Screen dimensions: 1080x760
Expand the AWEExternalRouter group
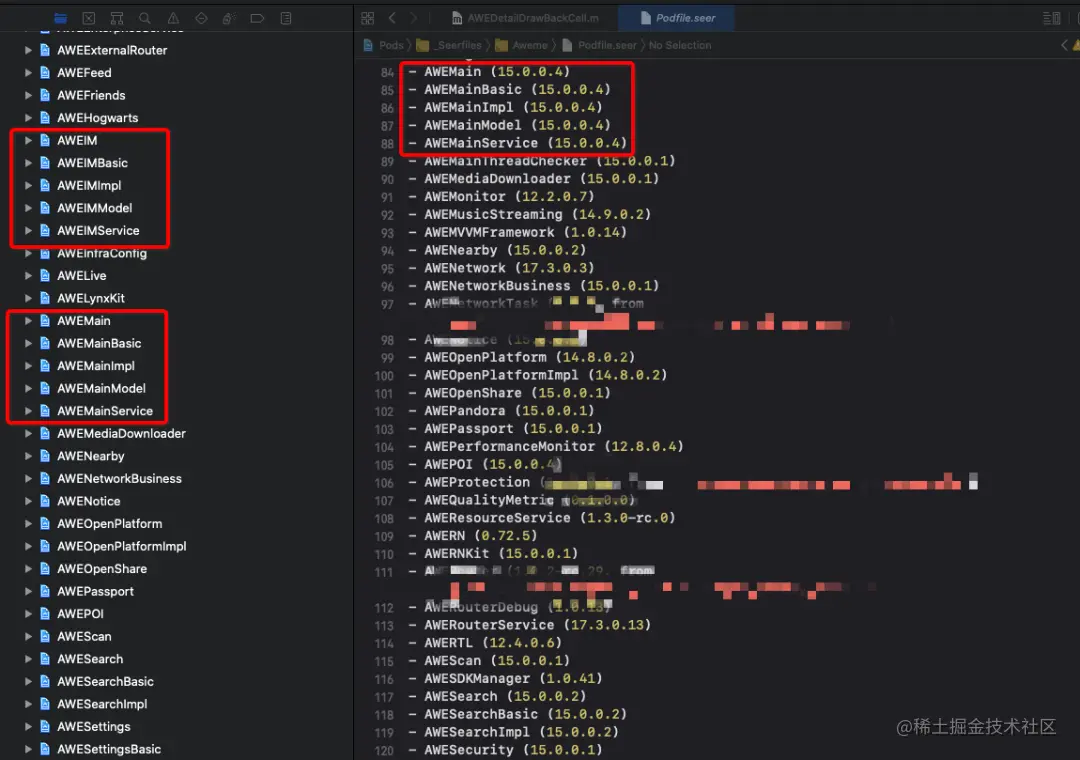pyautogui.click(x=28, y=50)
